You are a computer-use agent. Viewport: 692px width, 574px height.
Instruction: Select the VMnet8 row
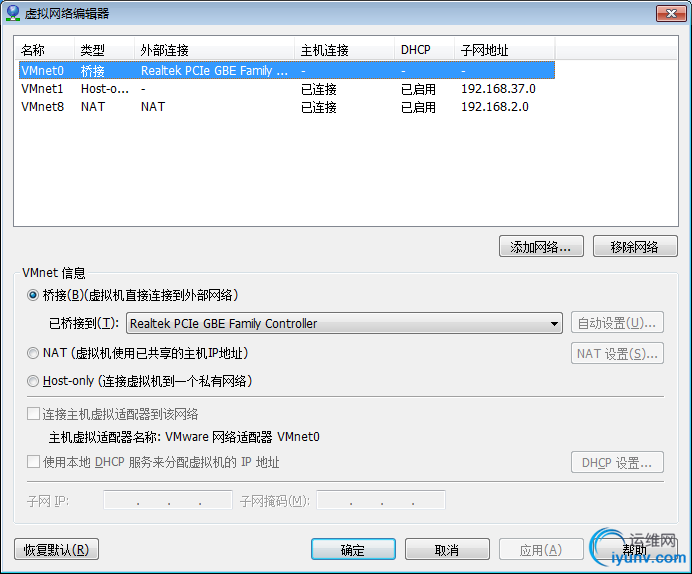(287, 107)
